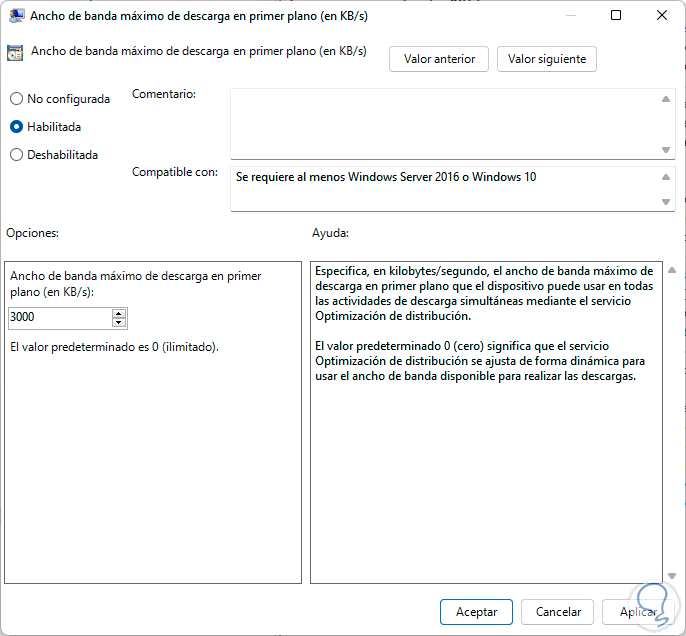Click the policy setting icon beside heading

coord(15,53)
